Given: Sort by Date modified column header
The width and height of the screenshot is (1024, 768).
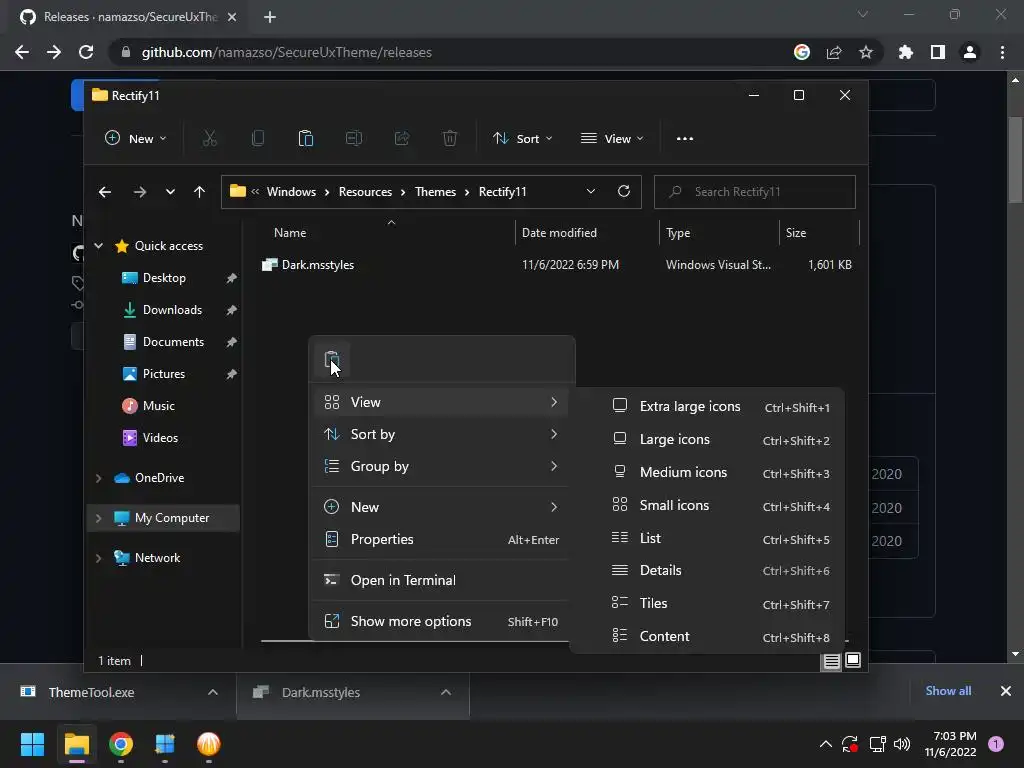Looking at the screenshot, I should coord(586,232).
